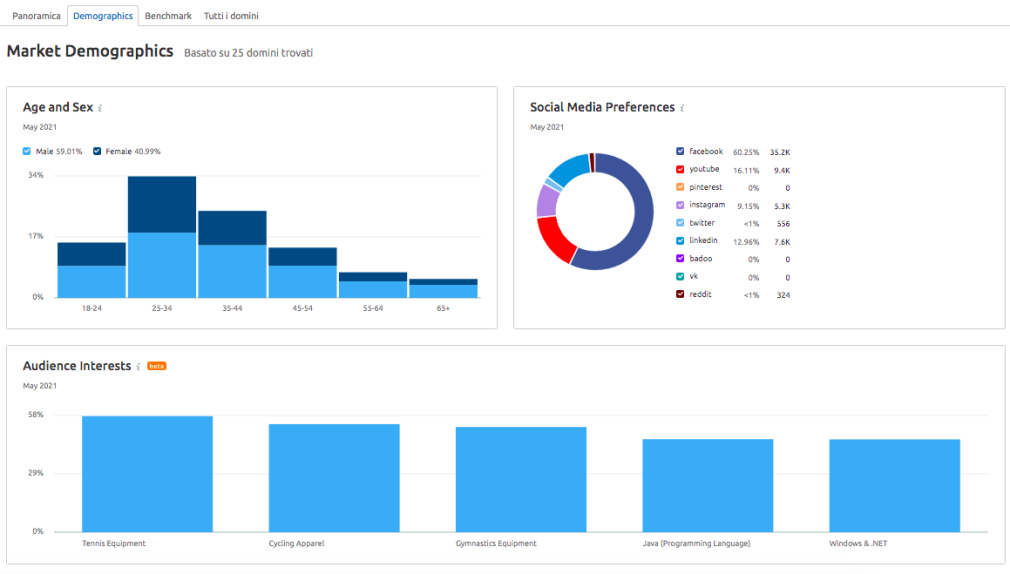
Task: Toggle the reddit checkbox
Action: [x=680, y=294]
